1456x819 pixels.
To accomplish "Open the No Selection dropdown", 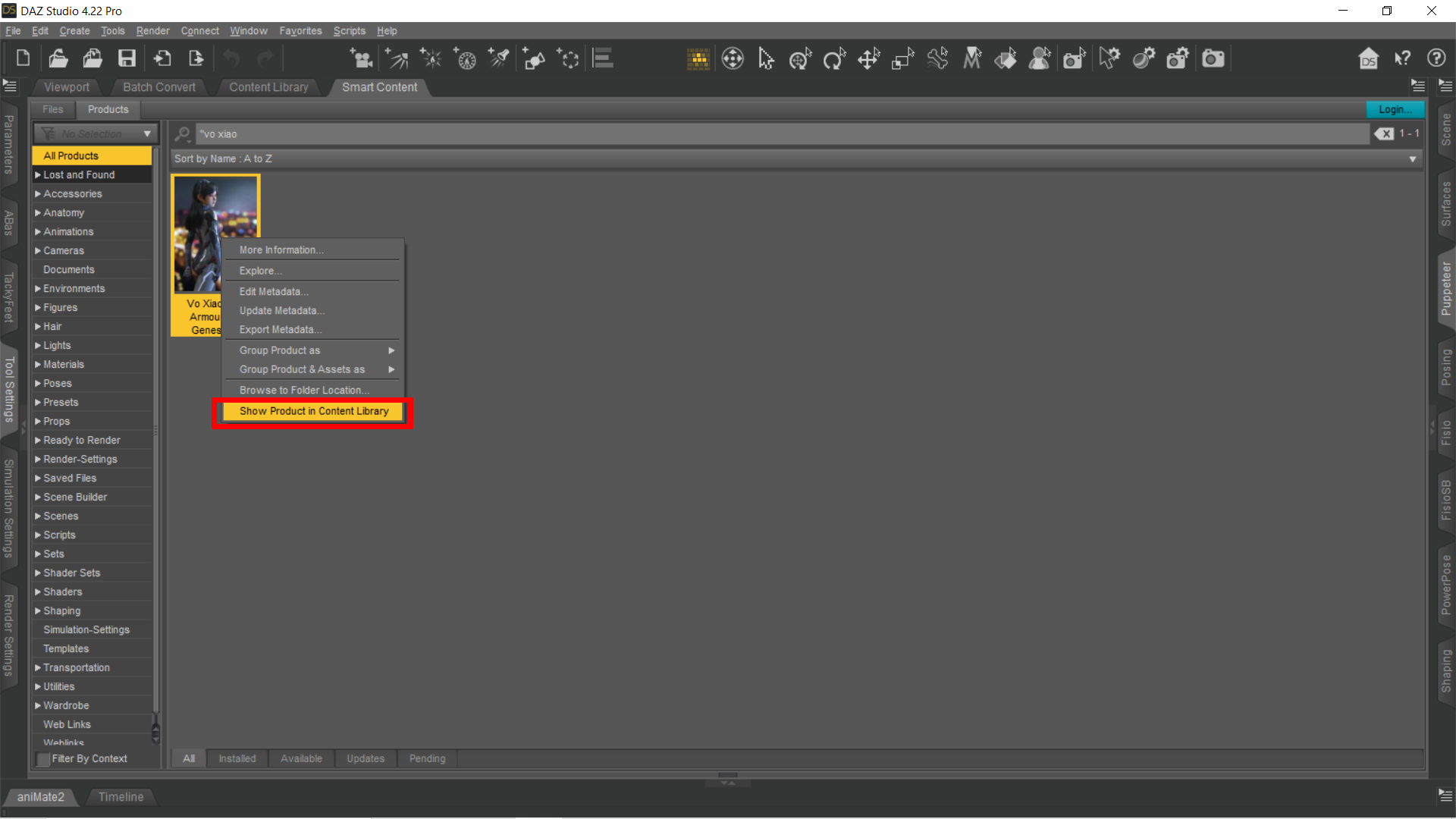I will [x=96, y=133].
